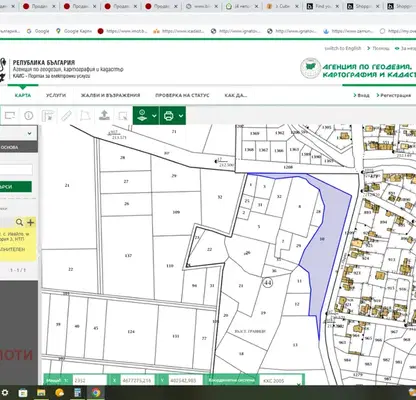
Task: Open the УСЛУГИ menu item
Action: pos(56,95)
